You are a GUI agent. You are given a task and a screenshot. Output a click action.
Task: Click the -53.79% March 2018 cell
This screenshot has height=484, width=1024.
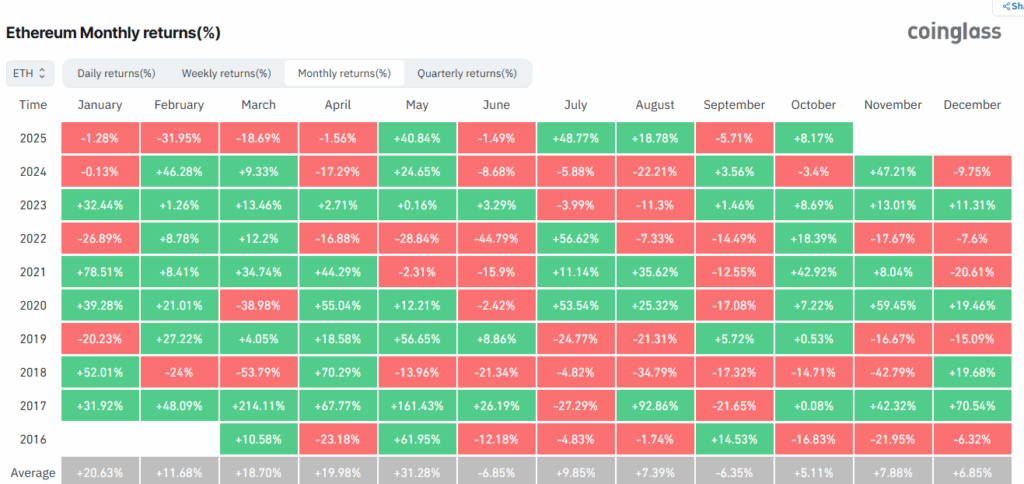pos(258,371)
